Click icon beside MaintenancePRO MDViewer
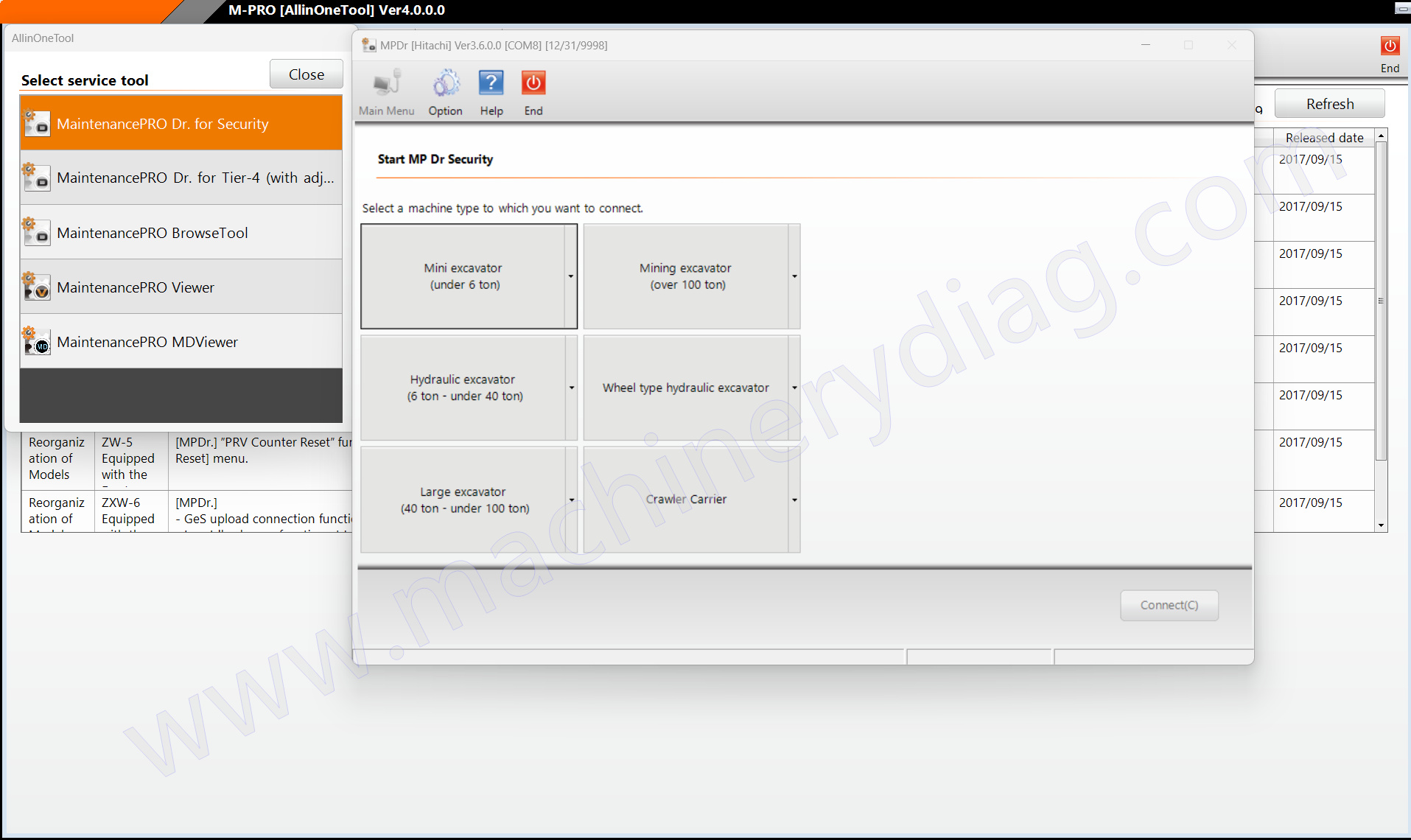This screenshot has width=1411, height=840. [x=36, y=341]
